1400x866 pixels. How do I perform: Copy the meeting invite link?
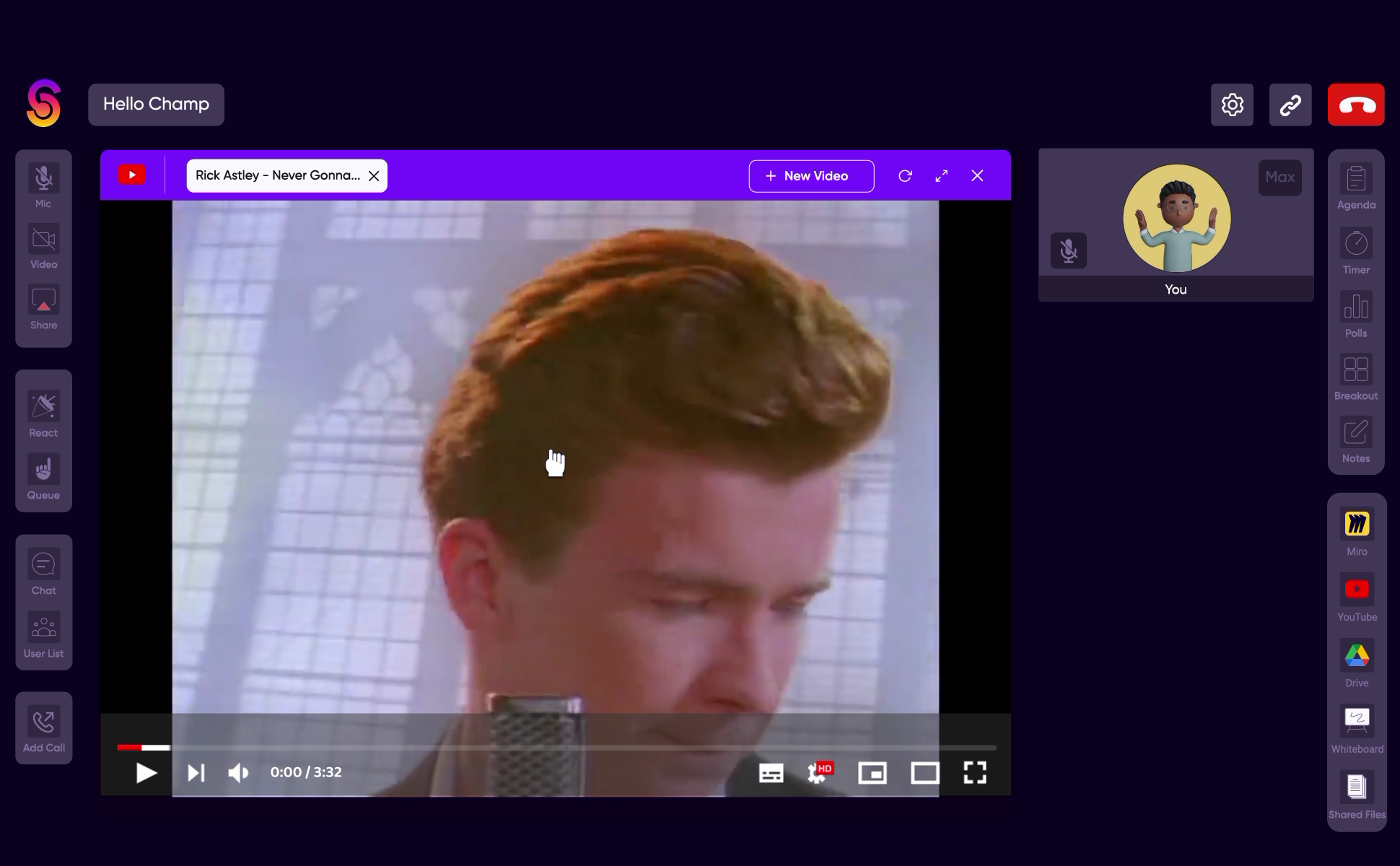click(x=1290, y=105)
